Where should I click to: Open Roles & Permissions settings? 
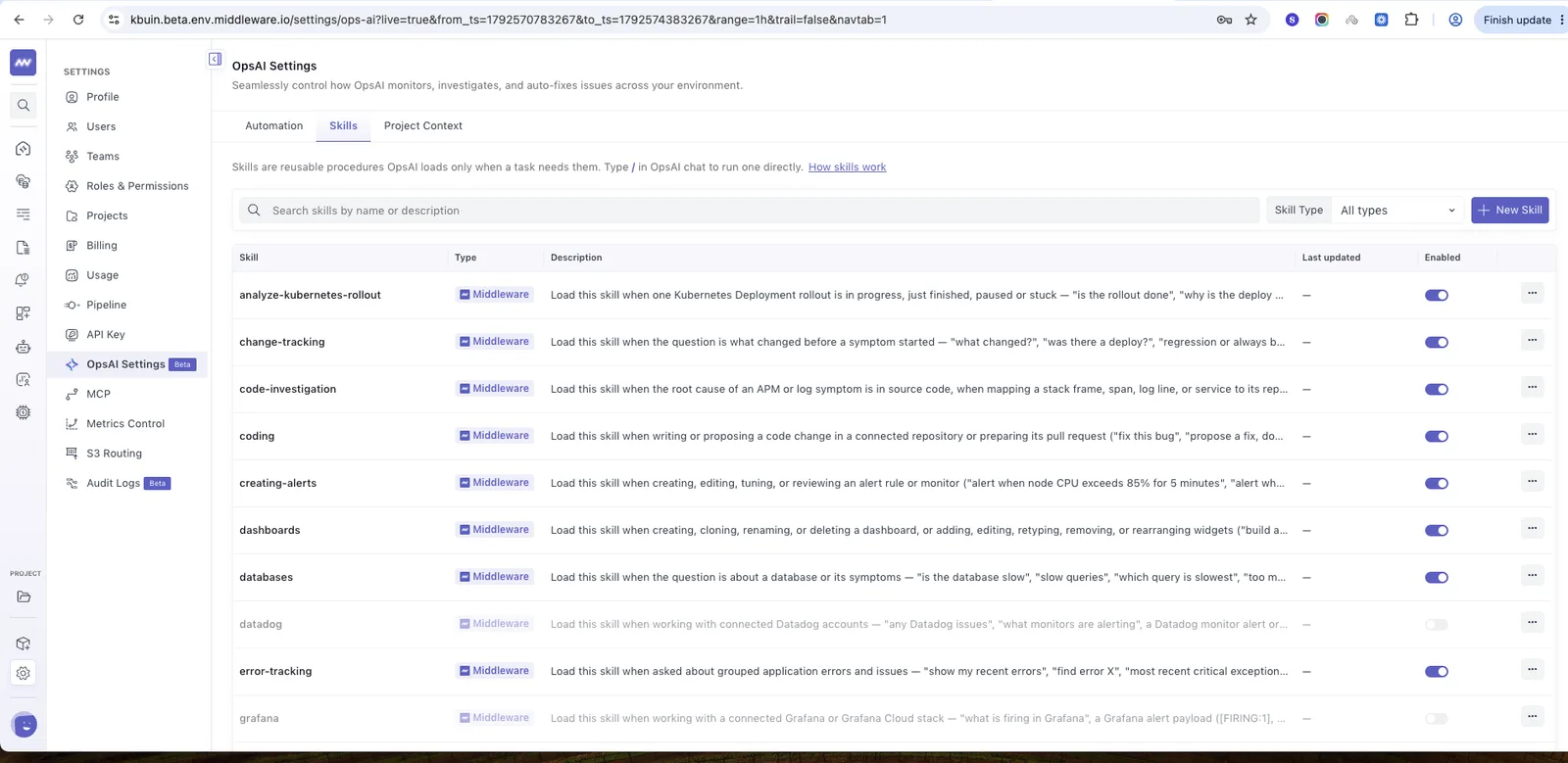pos(137,186)
